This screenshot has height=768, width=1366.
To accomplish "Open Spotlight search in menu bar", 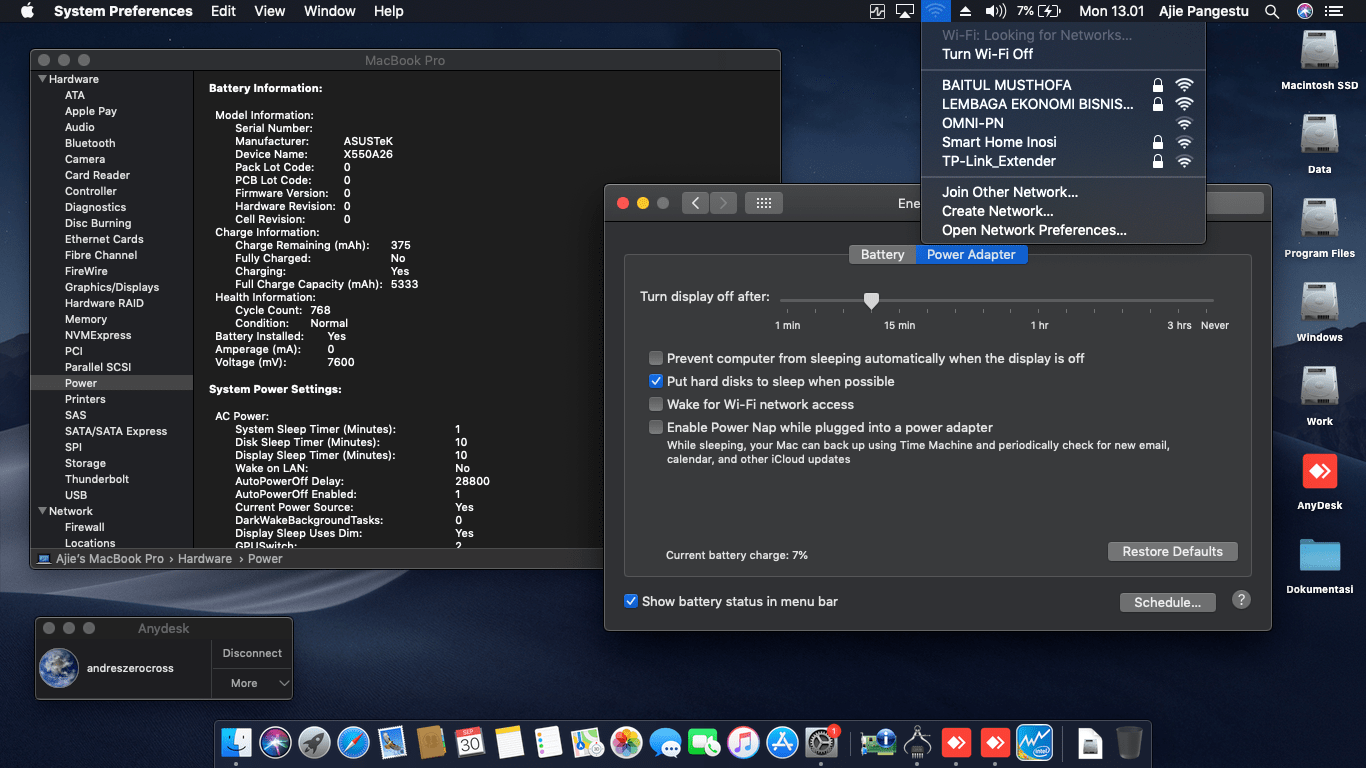I will point(1272,11).
